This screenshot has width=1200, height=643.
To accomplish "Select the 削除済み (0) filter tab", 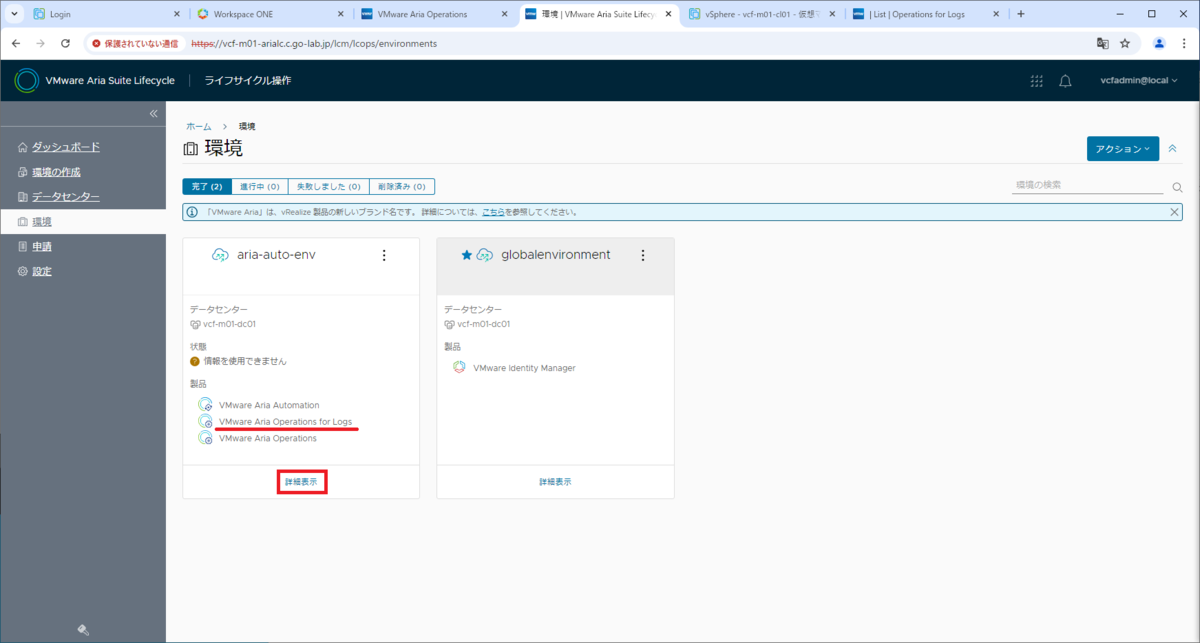I will coord(402,186).
